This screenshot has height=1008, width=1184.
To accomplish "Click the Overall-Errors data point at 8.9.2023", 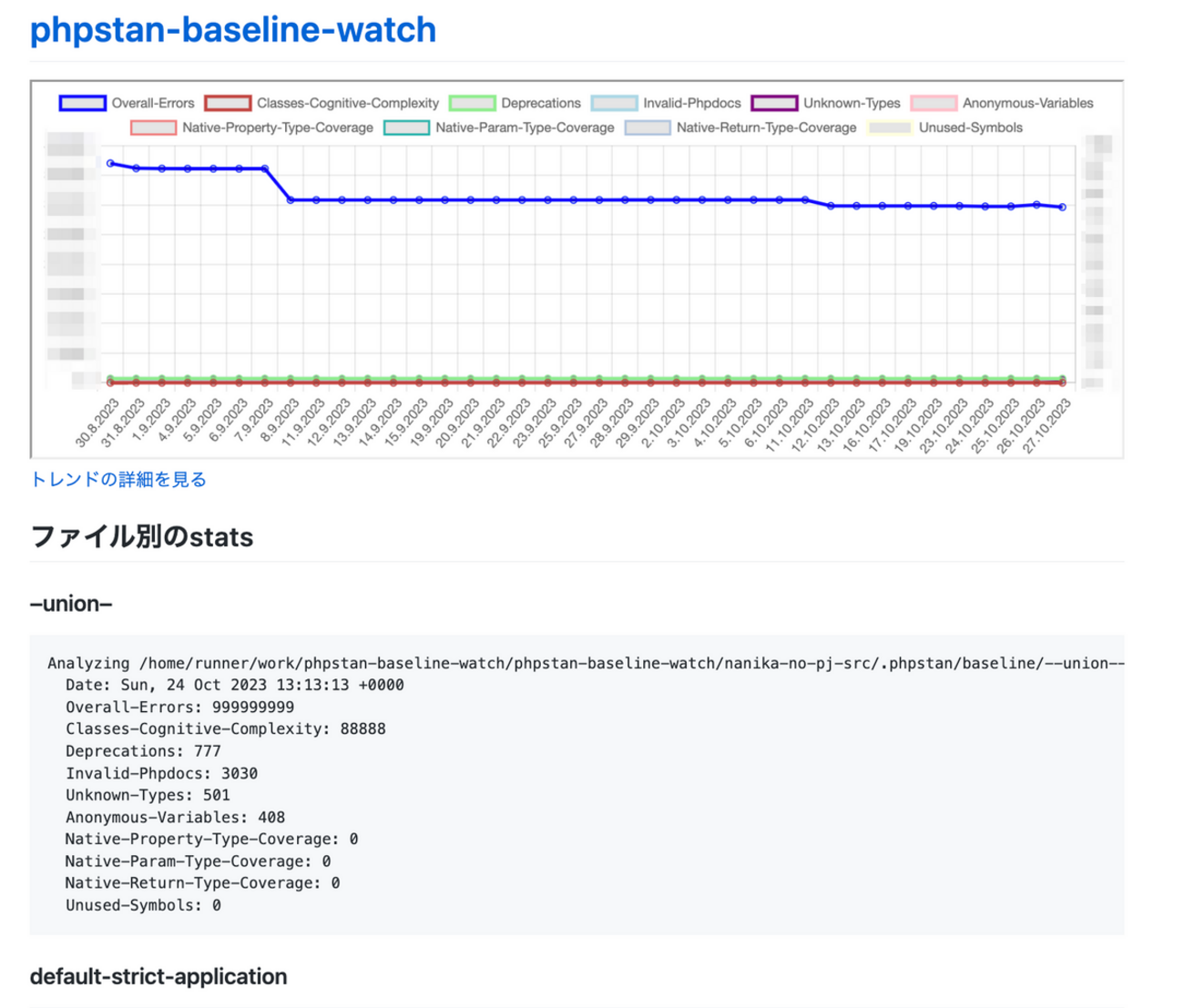I will click(x=291, y=199).
